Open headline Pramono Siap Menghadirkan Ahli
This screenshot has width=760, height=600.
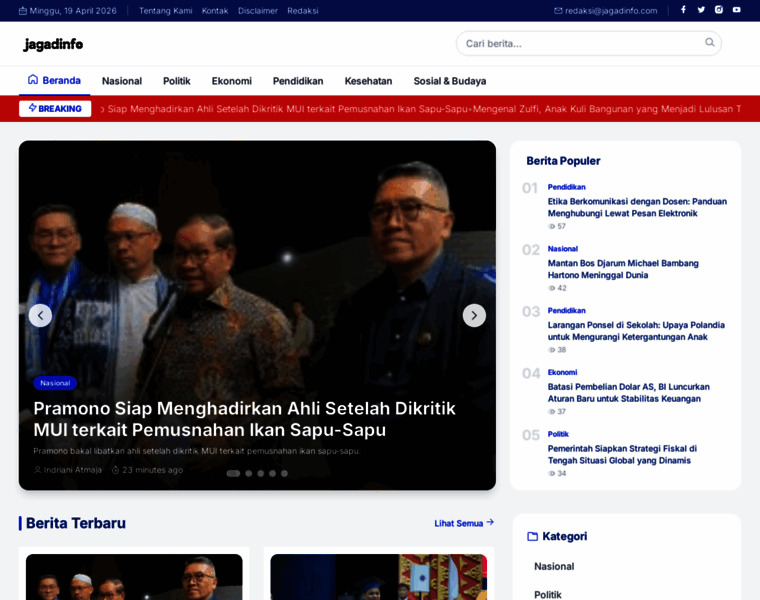coord(244,419)
